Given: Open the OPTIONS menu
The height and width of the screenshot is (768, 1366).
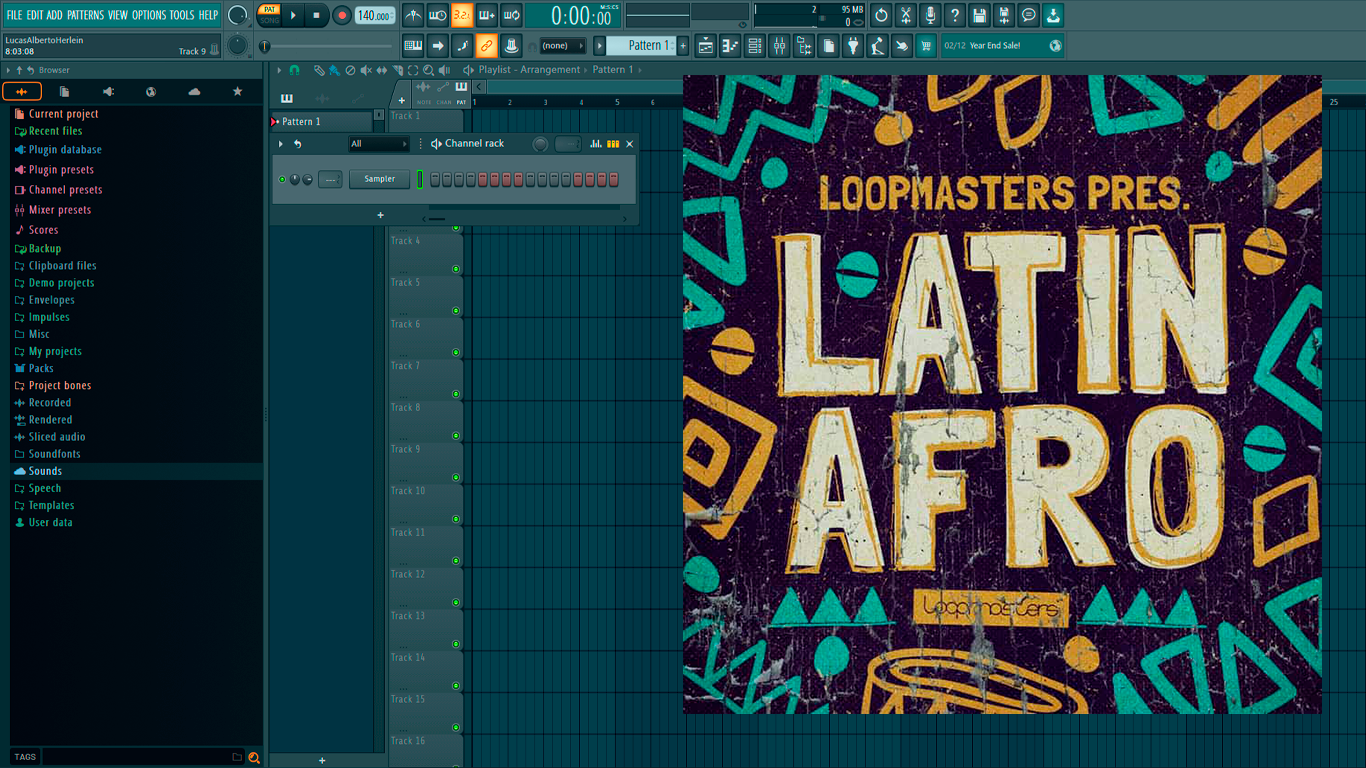Looking at the screenshot, I should 149,15.
